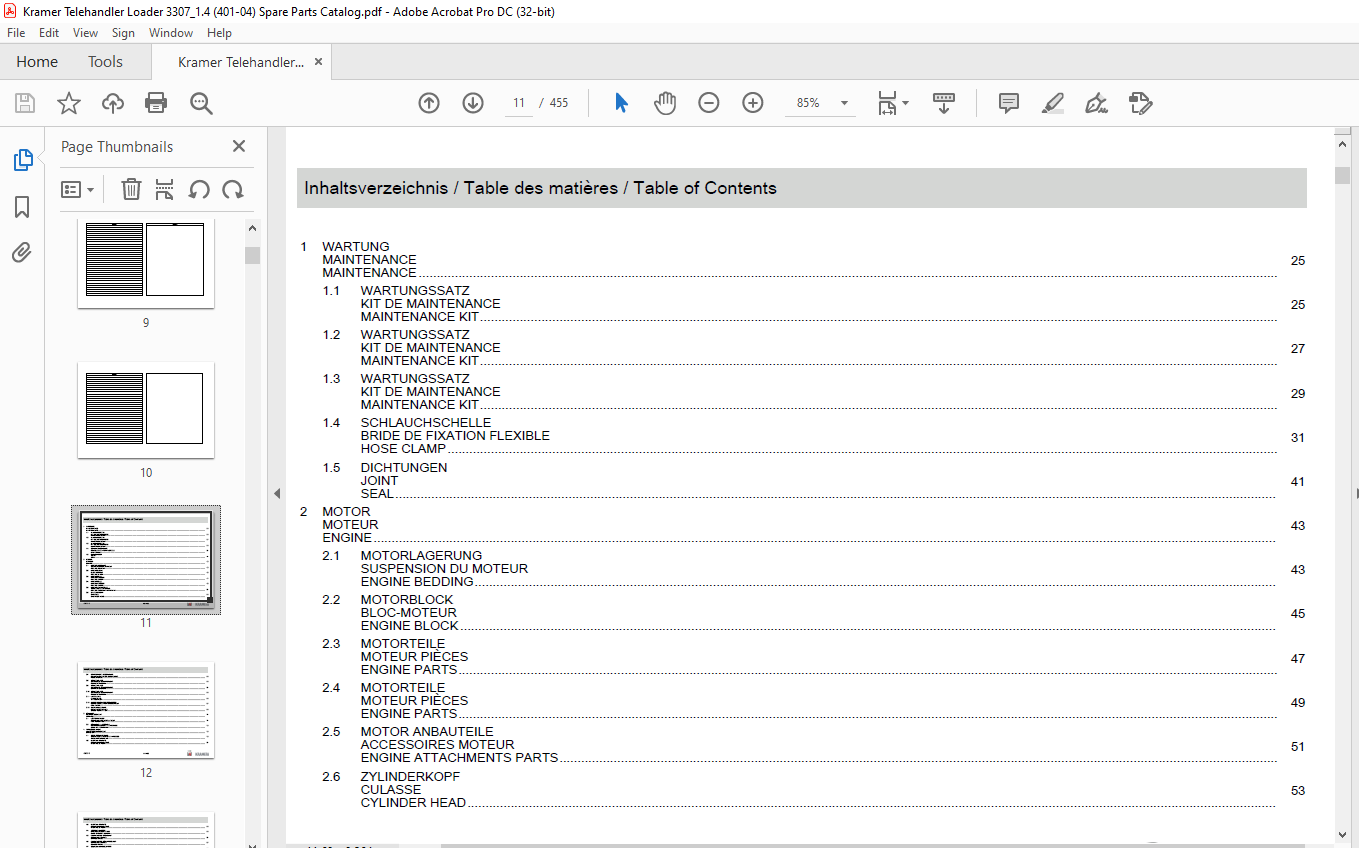The height and width of the screenshot is (848, 1359).
Task: Click the thumbnails panel scrollbar handle
Action: [252, 255]
